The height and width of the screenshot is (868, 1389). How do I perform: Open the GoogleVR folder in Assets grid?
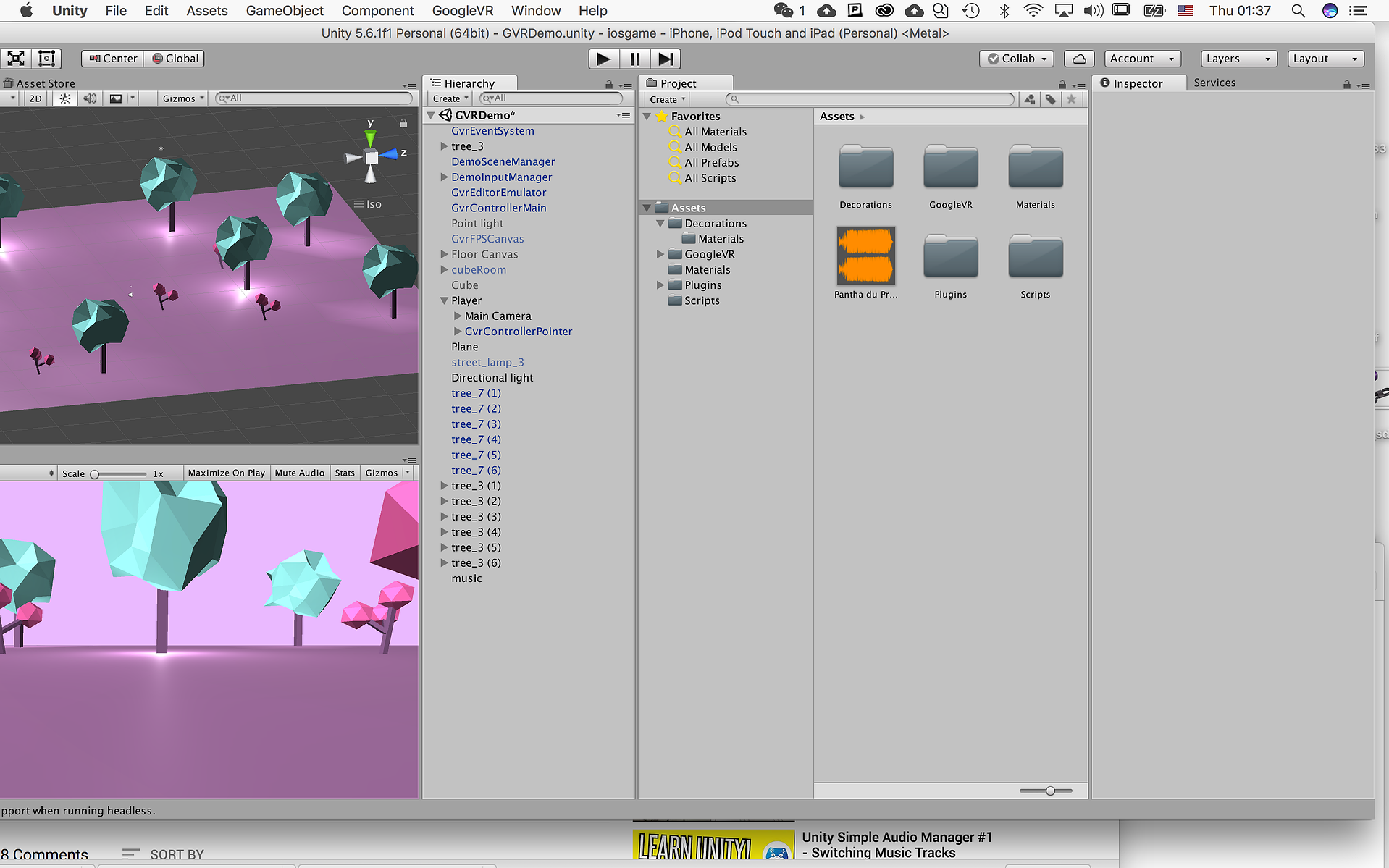coord(950,176)
